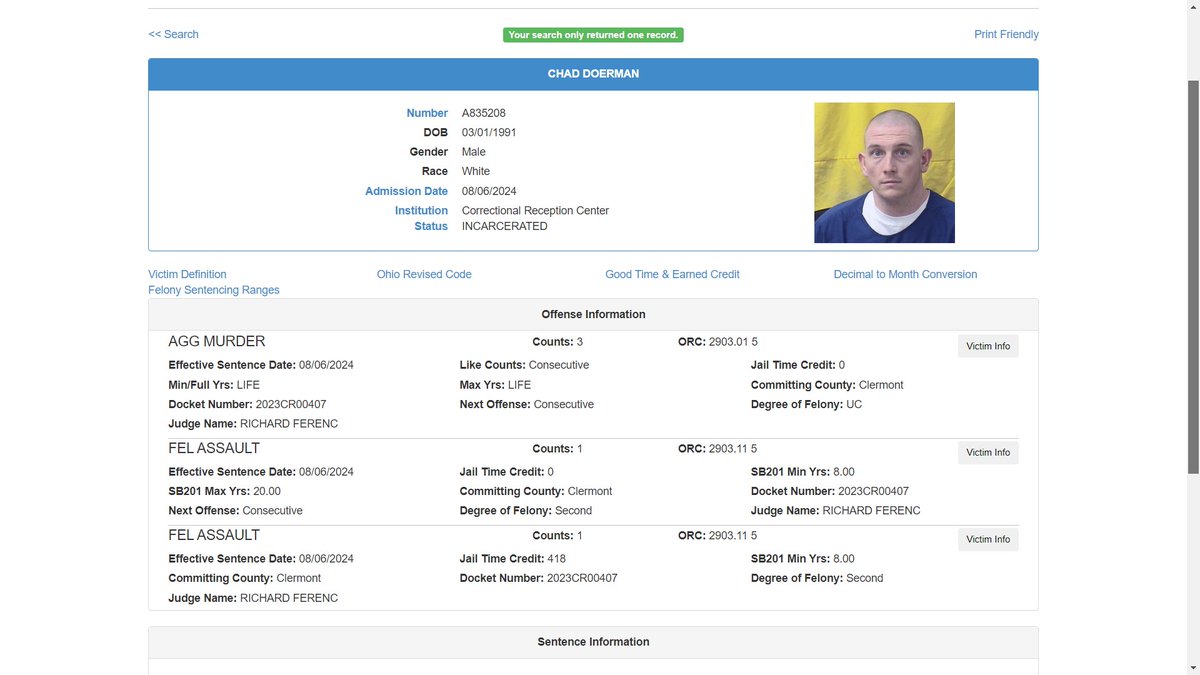
Task: Open Decimal to Month Conversion link
Action: pyautogui.click(x=905, y=274)
